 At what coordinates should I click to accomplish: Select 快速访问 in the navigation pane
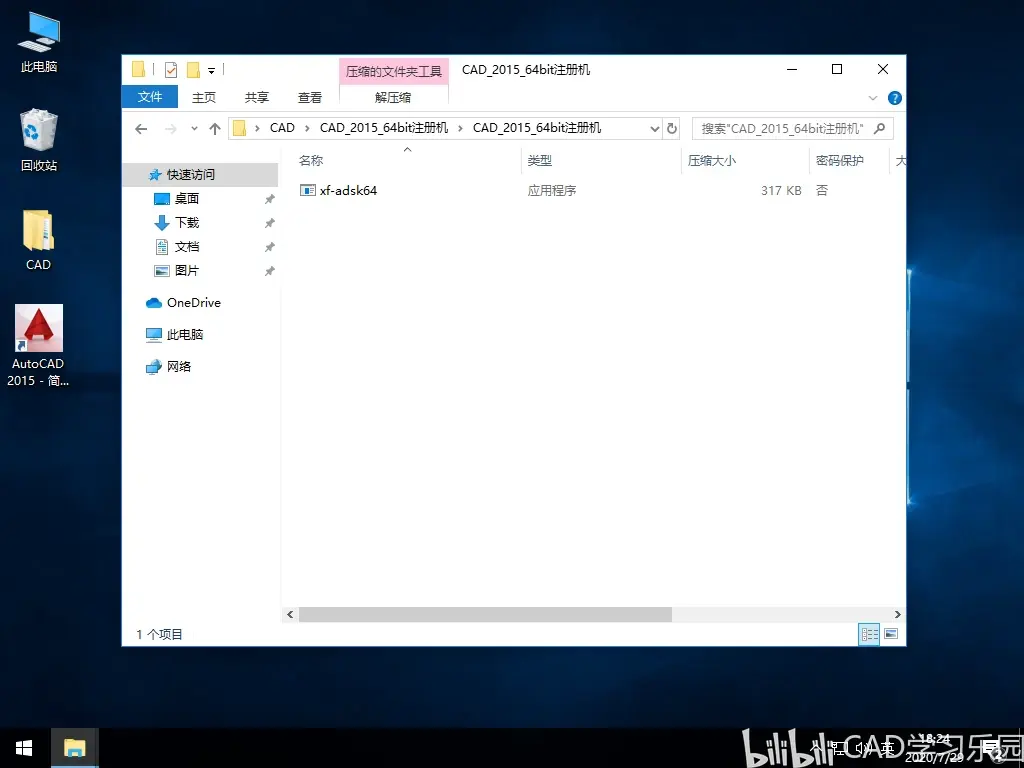200,174
